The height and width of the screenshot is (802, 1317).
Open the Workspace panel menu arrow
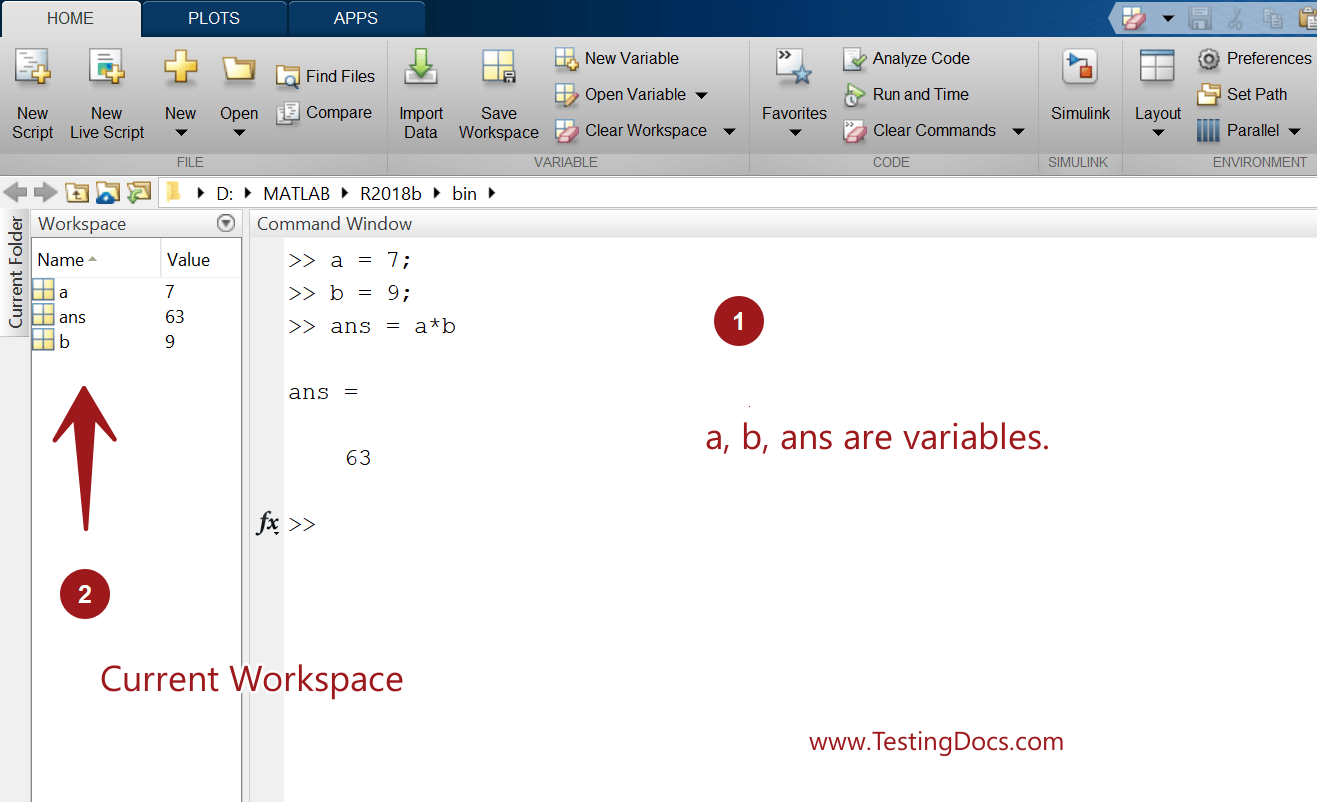225,223
